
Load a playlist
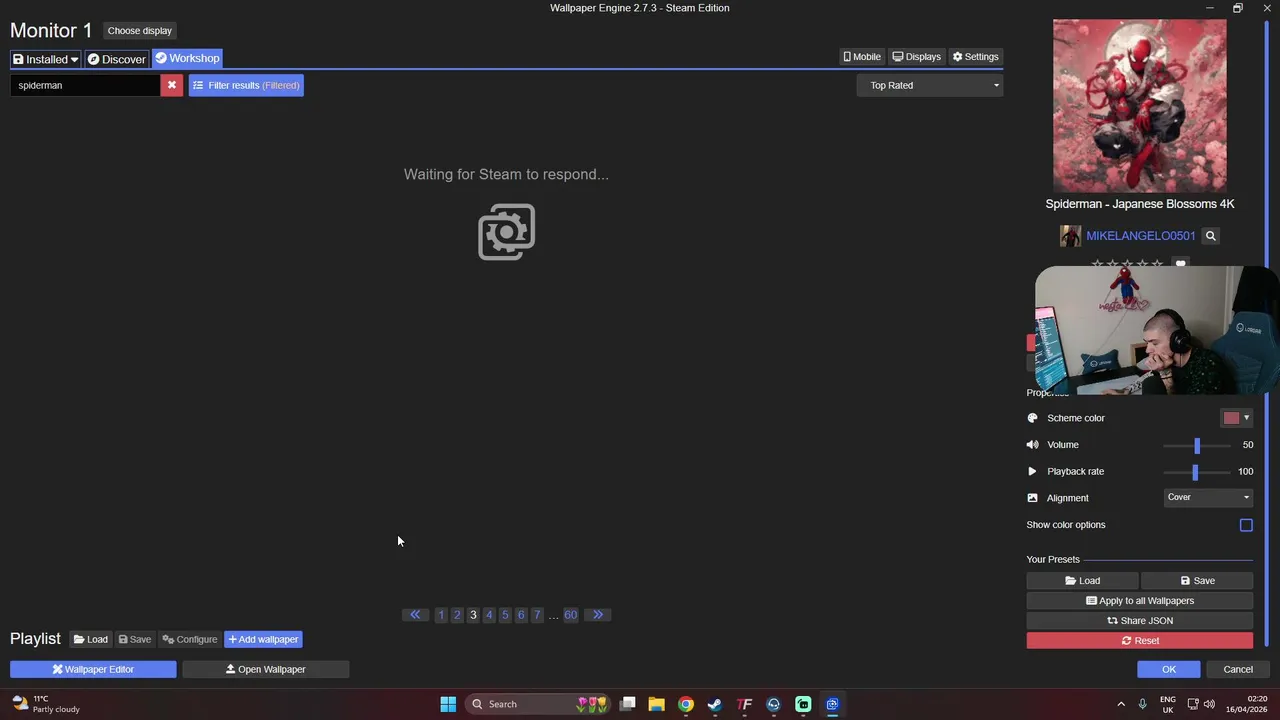coord(91,639)
